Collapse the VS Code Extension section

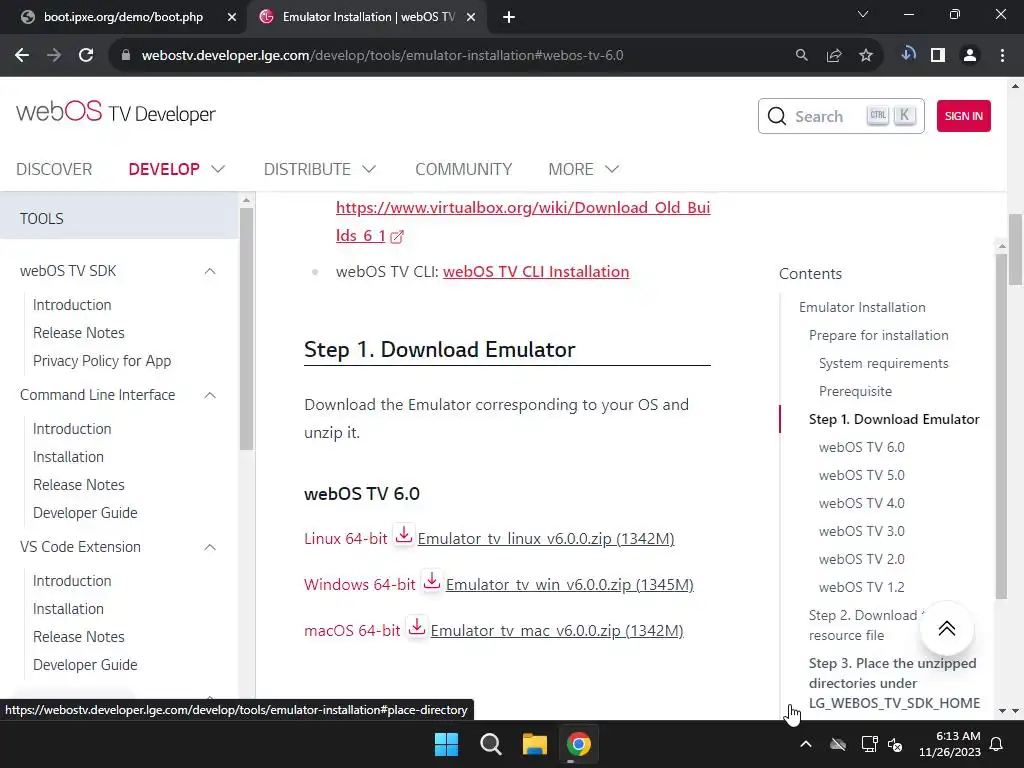coord(210,547)
